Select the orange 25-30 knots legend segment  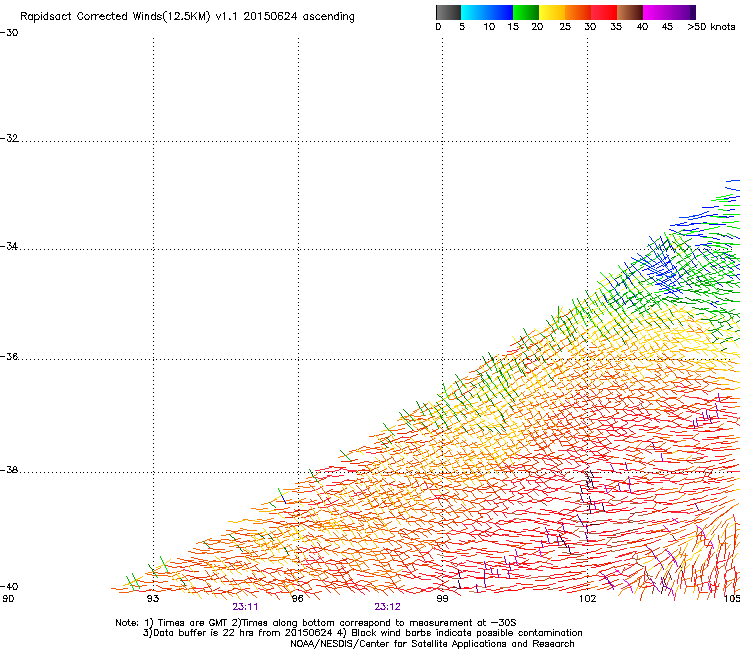[578, 12]
